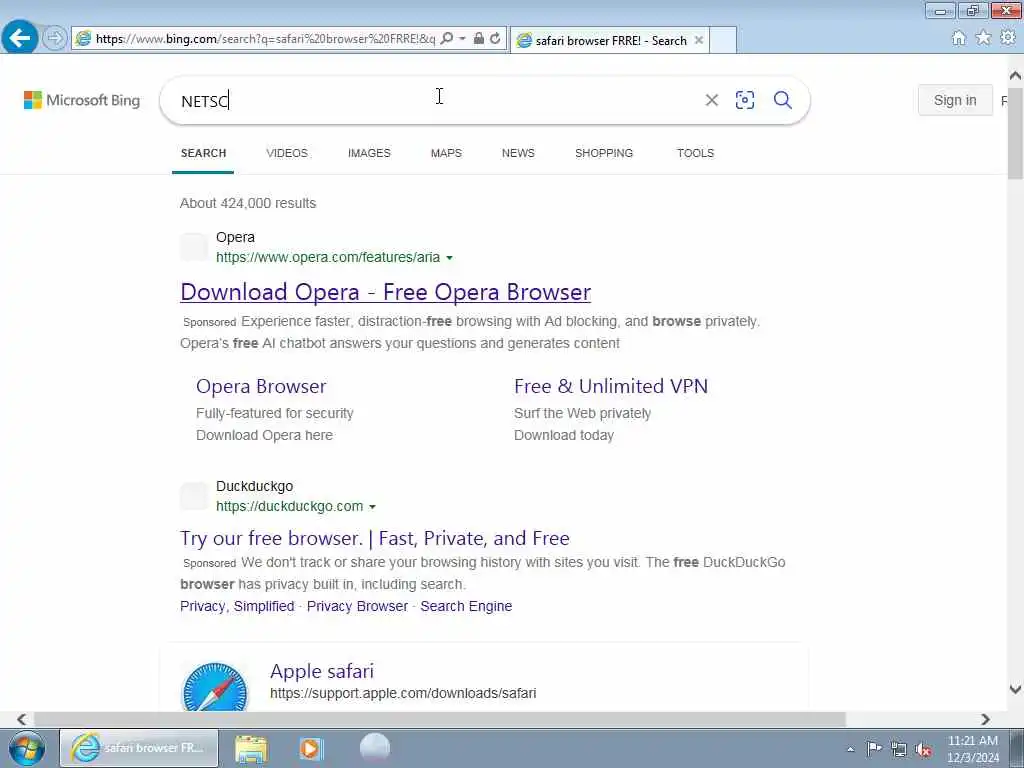Open Windows Media Player taskbar icon
The width and height of the screenshot is (1024, 768).
click(x=312, y=748)
